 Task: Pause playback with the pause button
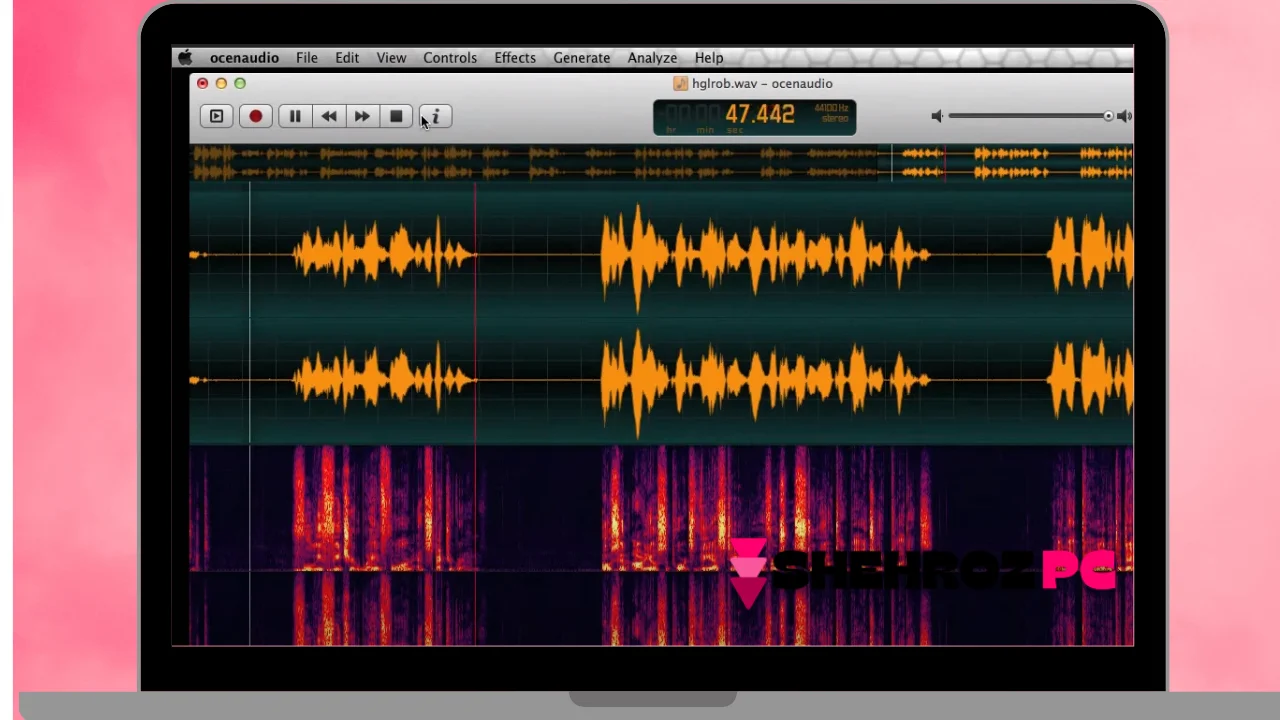pyautogui.click(x=295, y=117)
